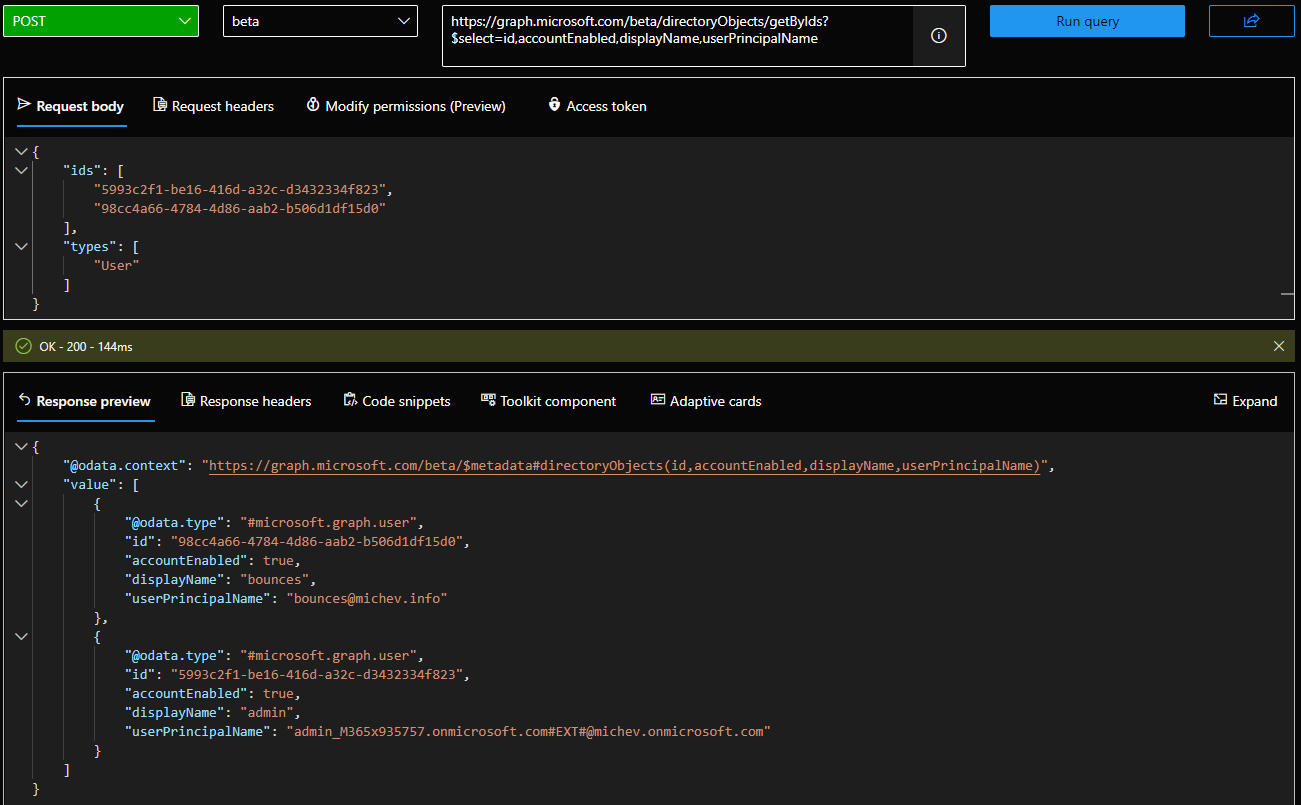Switch to the Request body tab
Image resolution: width=1301 pixels, height=805 pixels.
[x=71, y=106]
